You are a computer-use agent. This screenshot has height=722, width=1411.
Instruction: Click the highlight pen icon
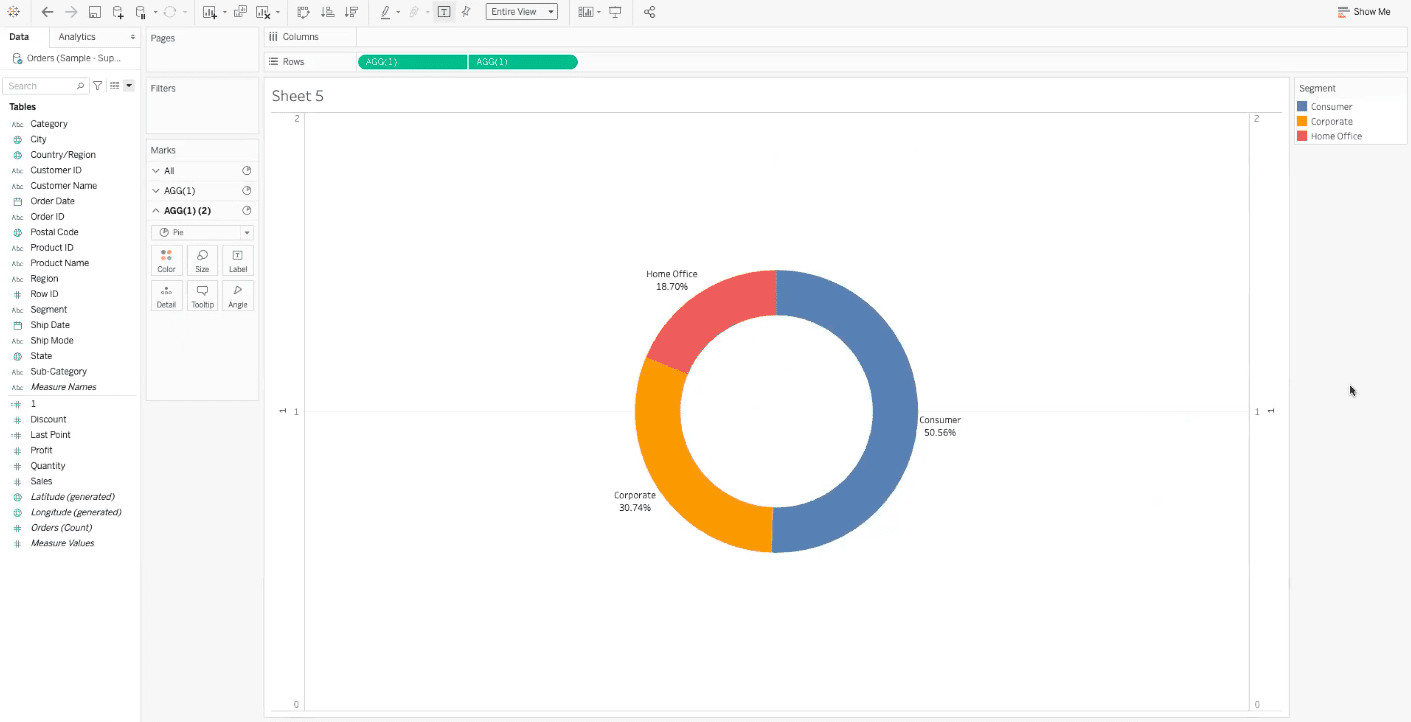coord(385,12)
